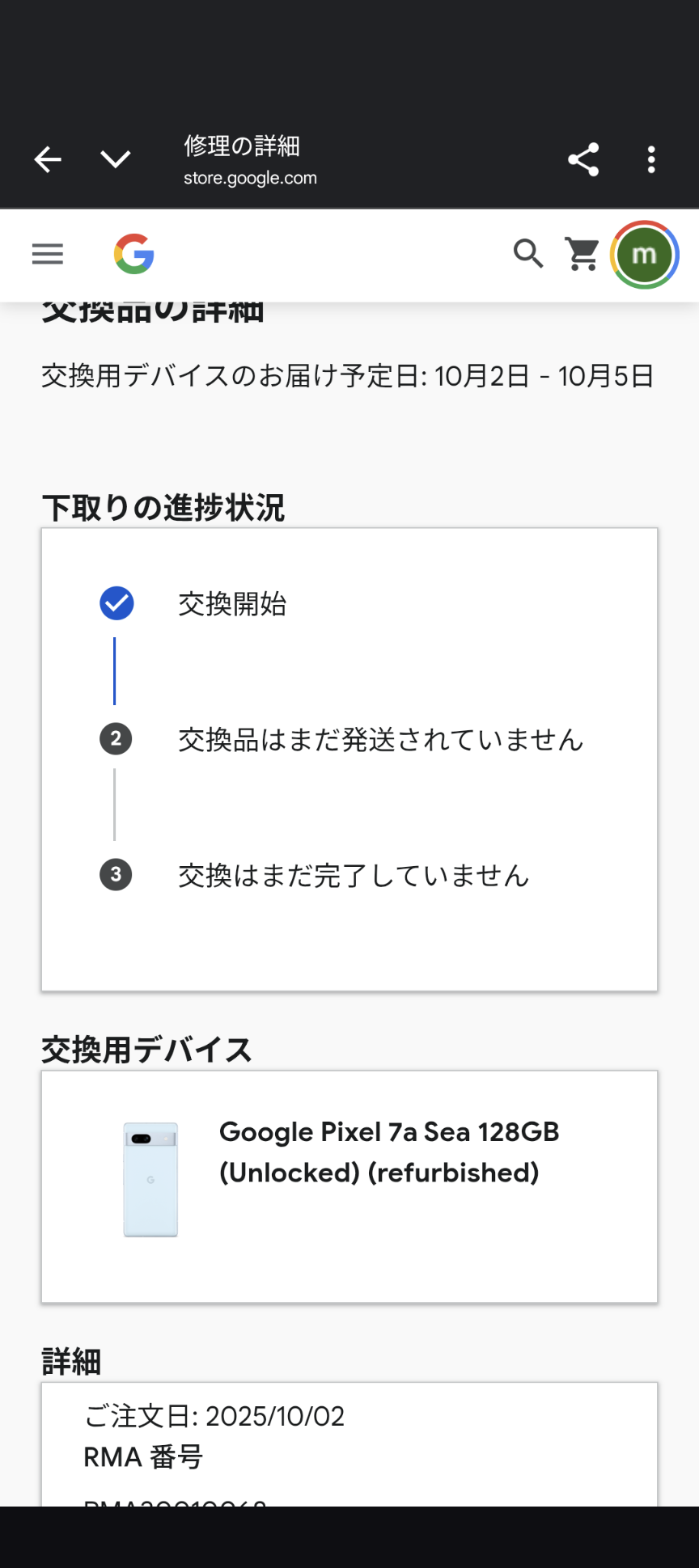
Task: Open the search magnifier icon
Action: click(528, 254)
